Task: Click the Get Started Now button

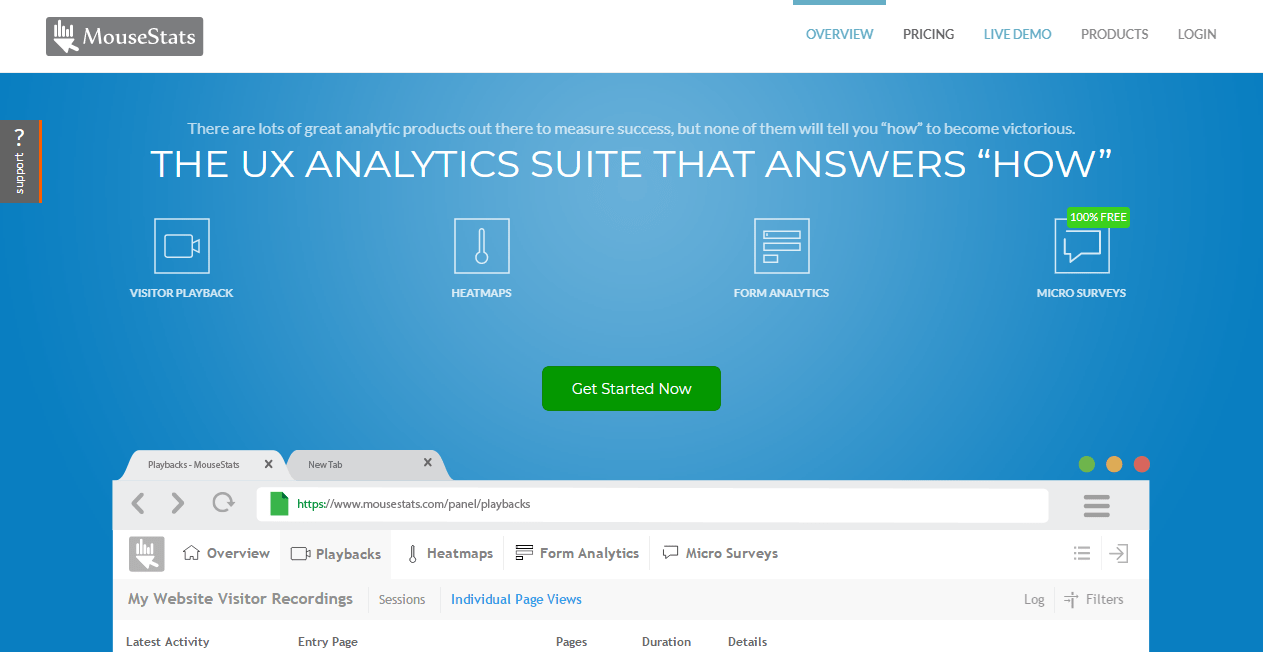Action: (631, 388)
